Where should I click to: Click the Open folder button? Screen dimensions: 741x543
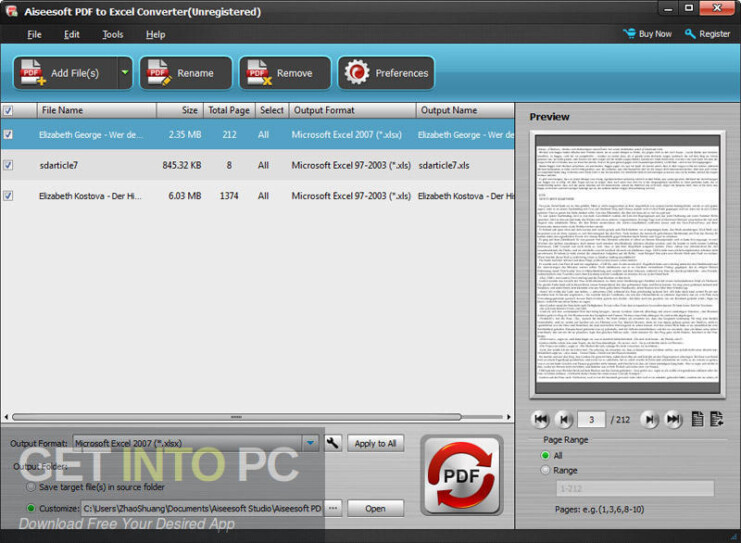pos(375,509)
